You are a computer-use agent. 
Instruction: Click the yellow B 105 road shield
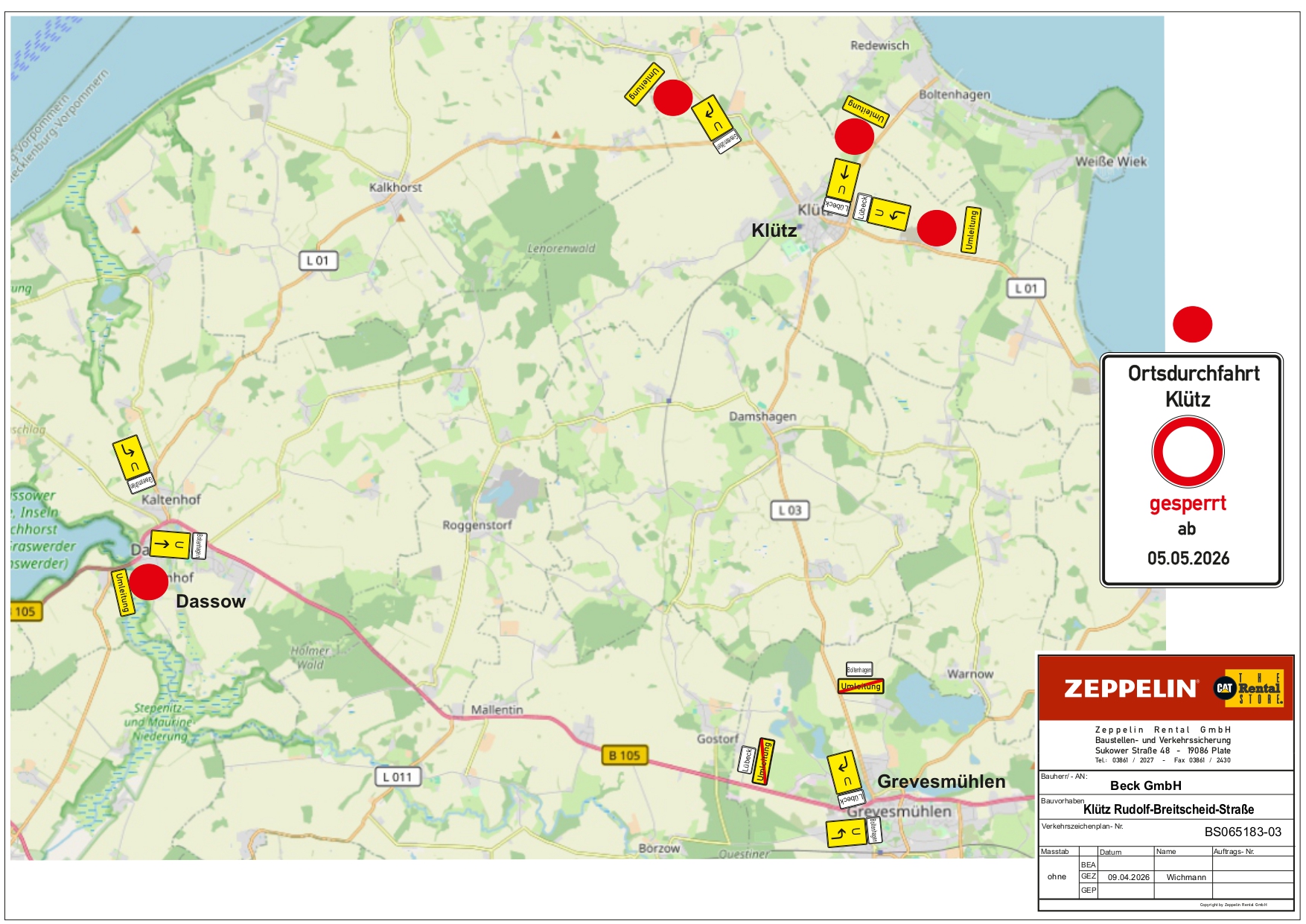[624, 755]
